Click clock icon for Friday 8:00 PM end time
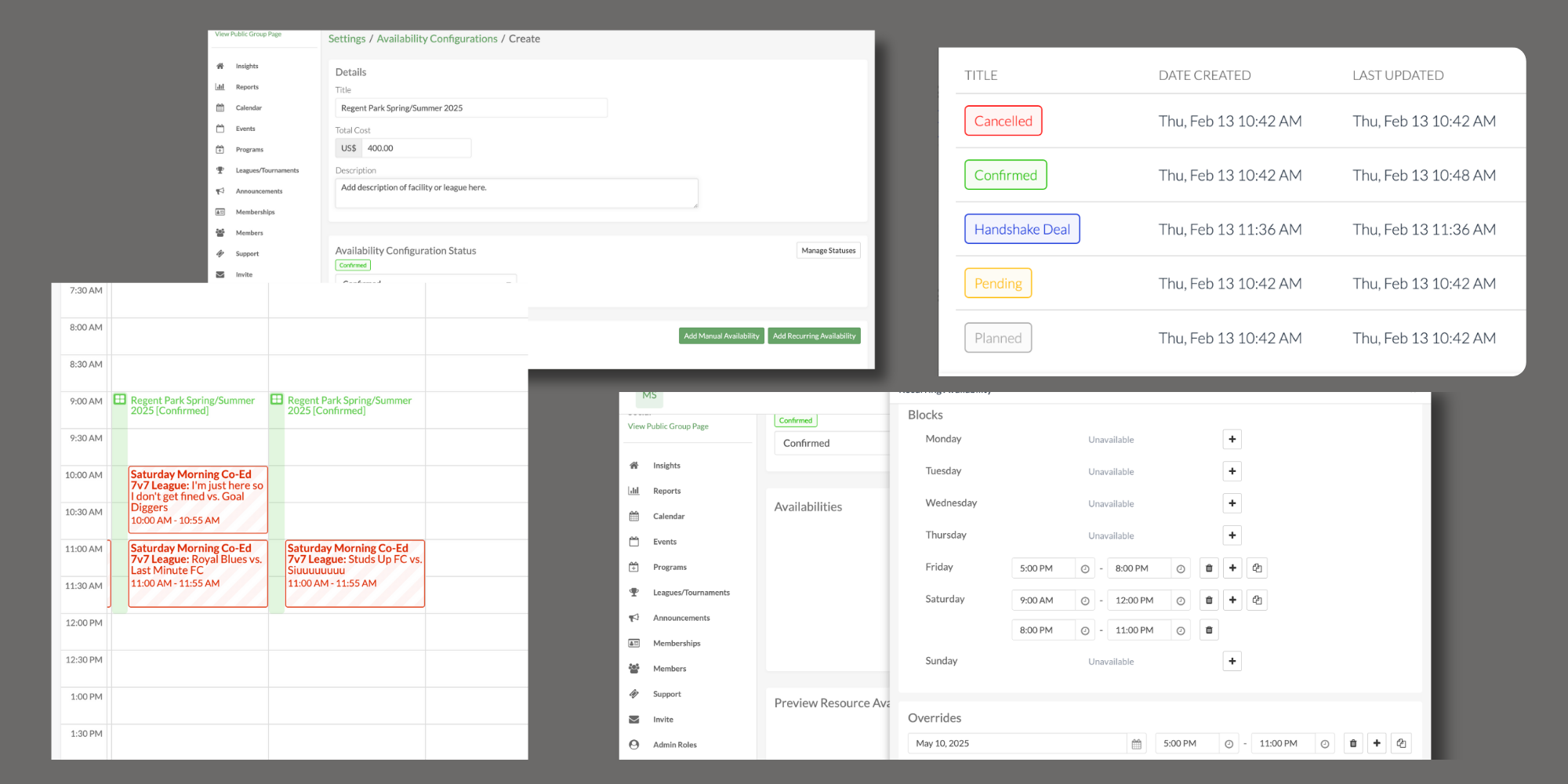1568x784 pixels. click(x=1181, y=569)
